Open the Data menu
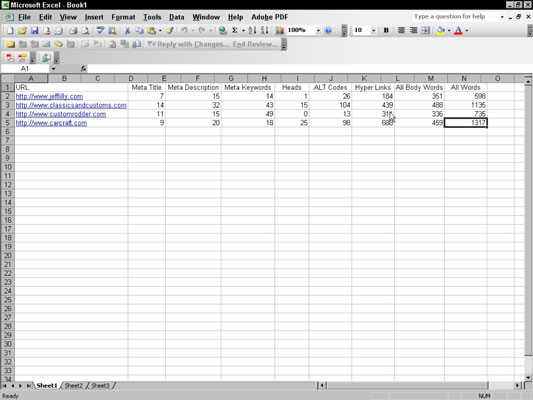The width and height of the screenshot is (533, 400). [x=176, y=17]
